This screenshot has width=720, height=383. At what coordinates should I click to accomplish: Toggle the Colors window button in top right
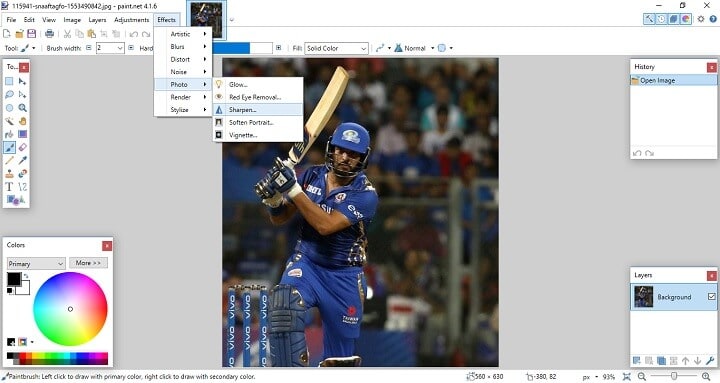686,19
